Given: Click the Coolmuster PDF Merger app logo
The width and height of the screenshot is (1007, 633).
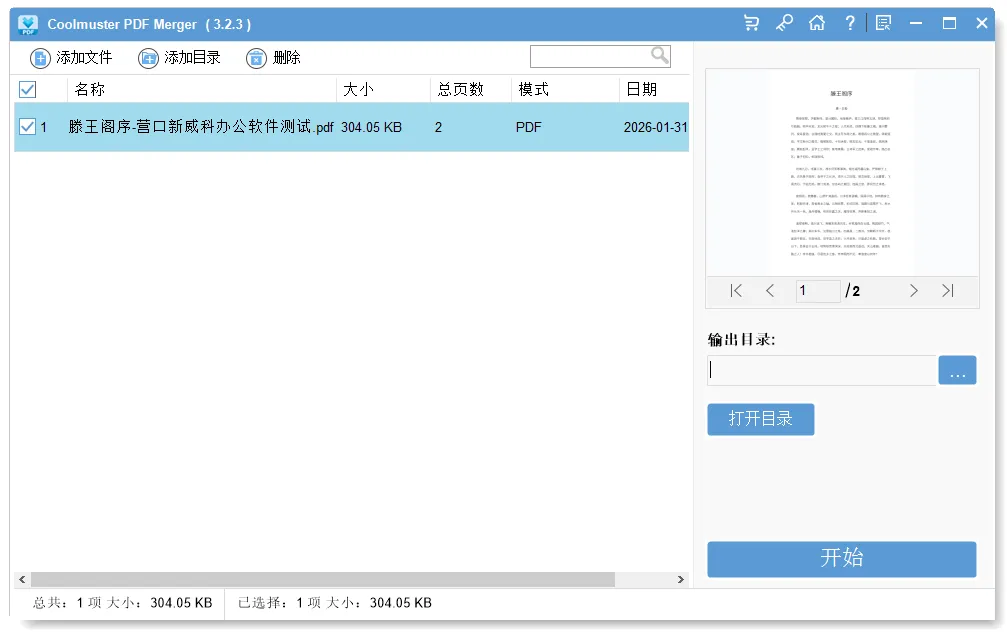Looking at the screenshot, I should coord(28,24).
